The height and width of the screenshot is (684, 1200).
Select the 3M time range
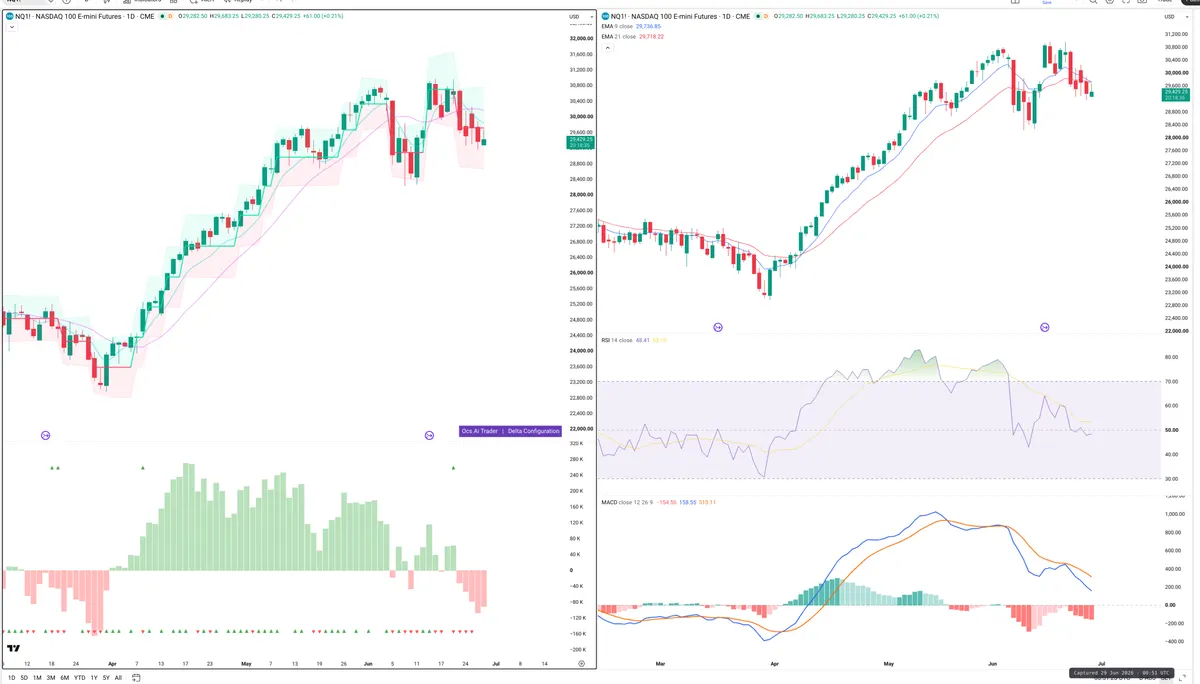[51, 677]
